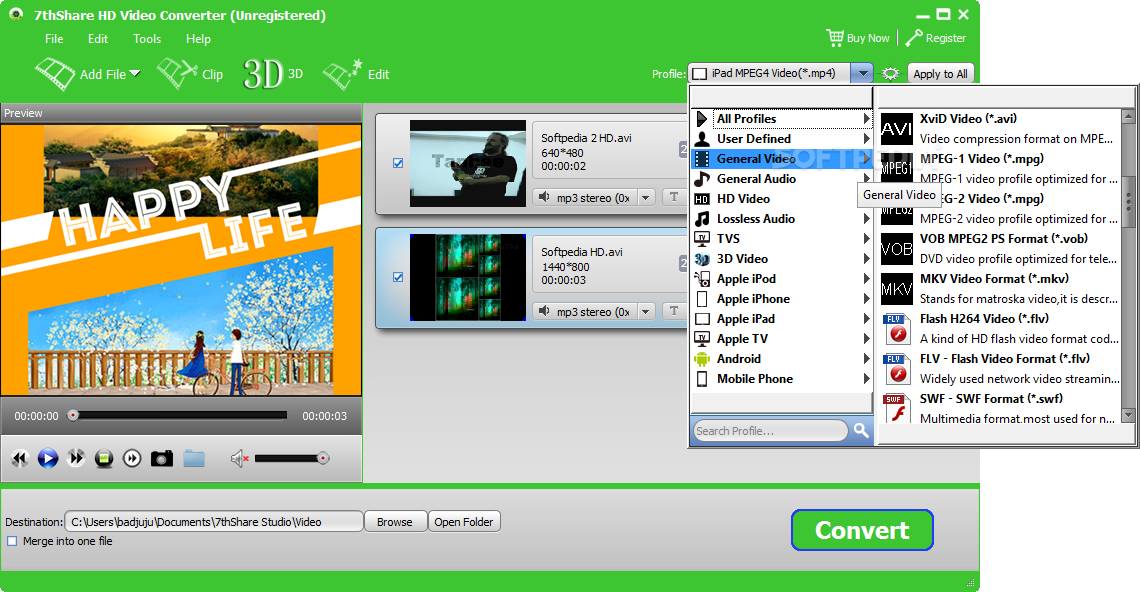Select SWF - SWF Format (*.swf) profile

tap(1000, 409)
